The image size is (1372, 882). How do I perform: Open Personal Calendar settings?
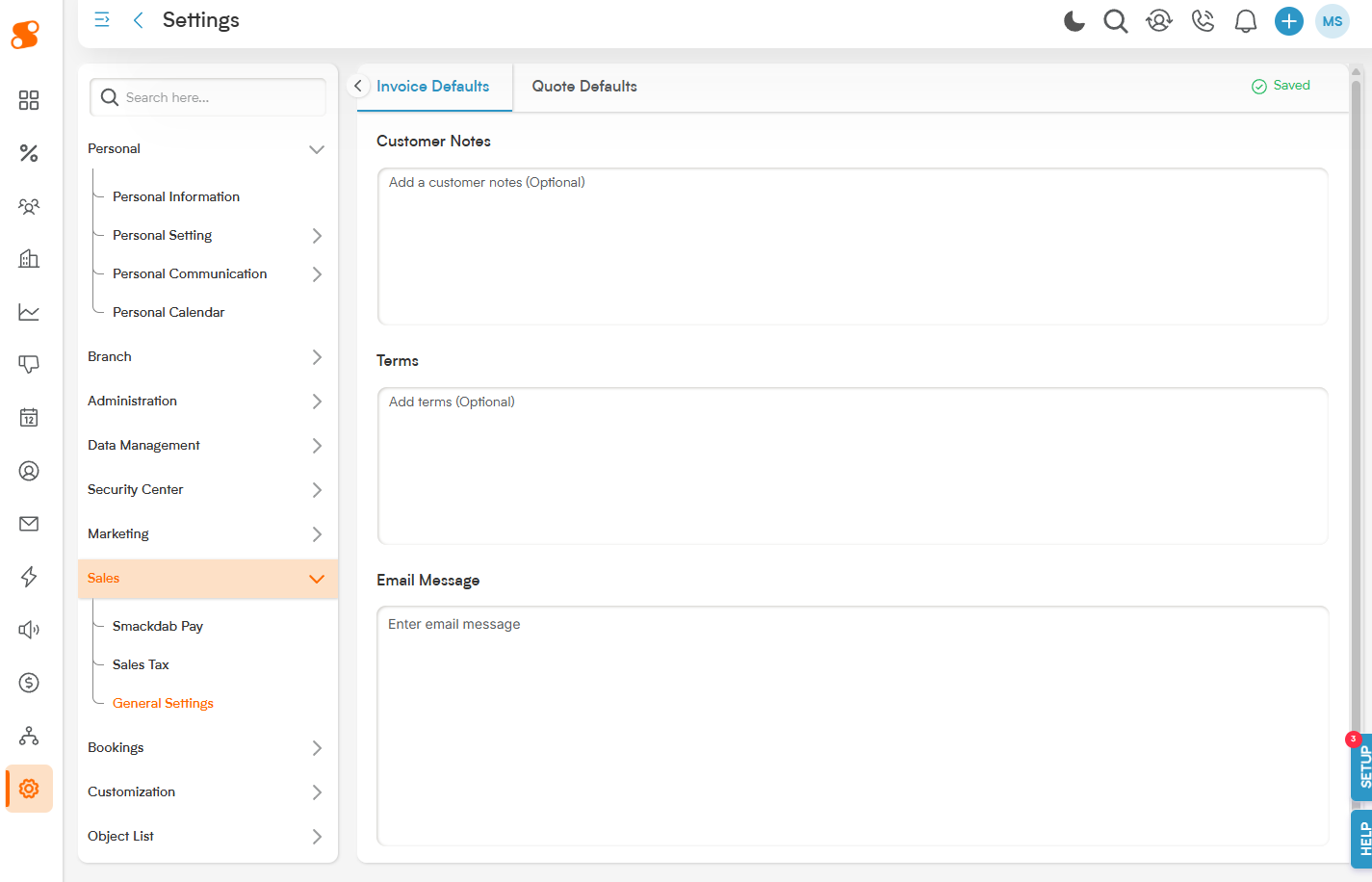(168, 312)
